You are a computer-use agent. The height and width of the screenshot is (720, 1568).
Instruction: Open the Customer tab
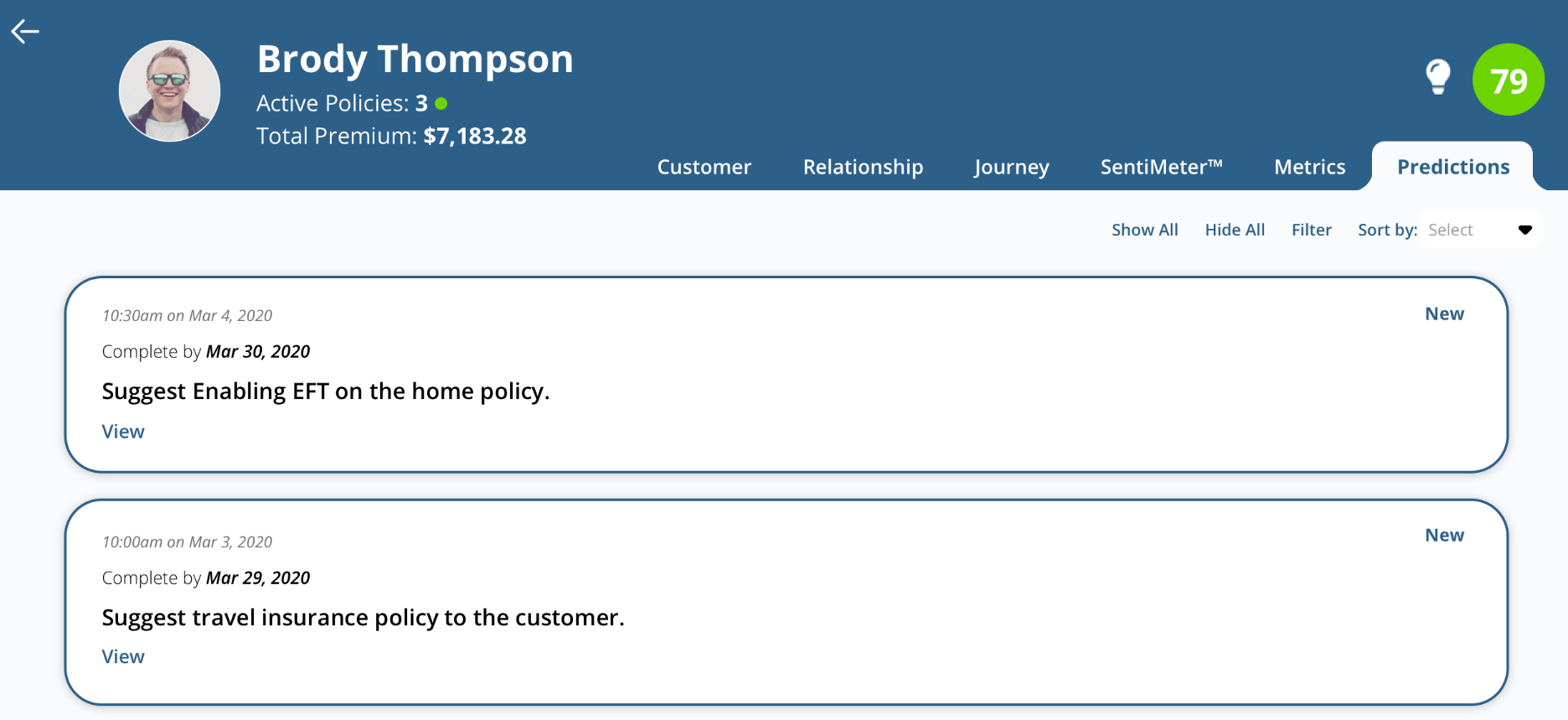click(x=704, y=167)
